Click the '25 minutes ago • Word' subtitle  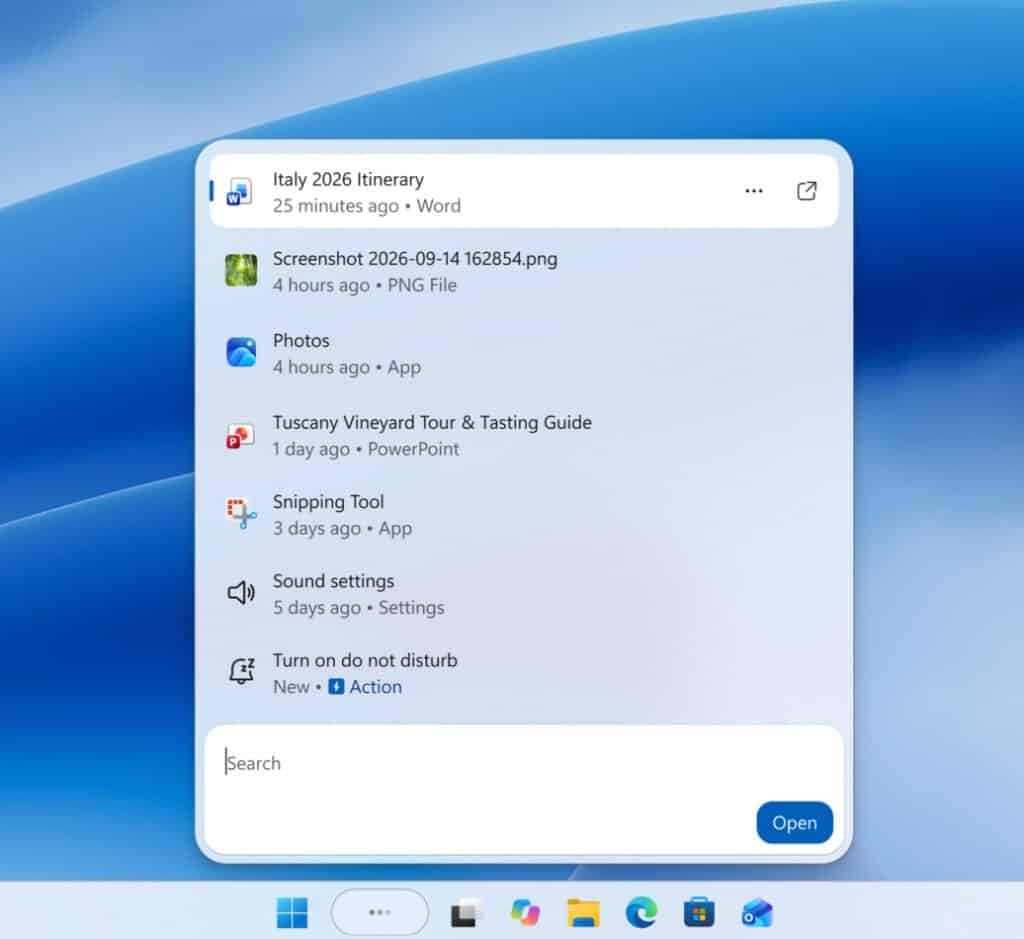point(366,206)
